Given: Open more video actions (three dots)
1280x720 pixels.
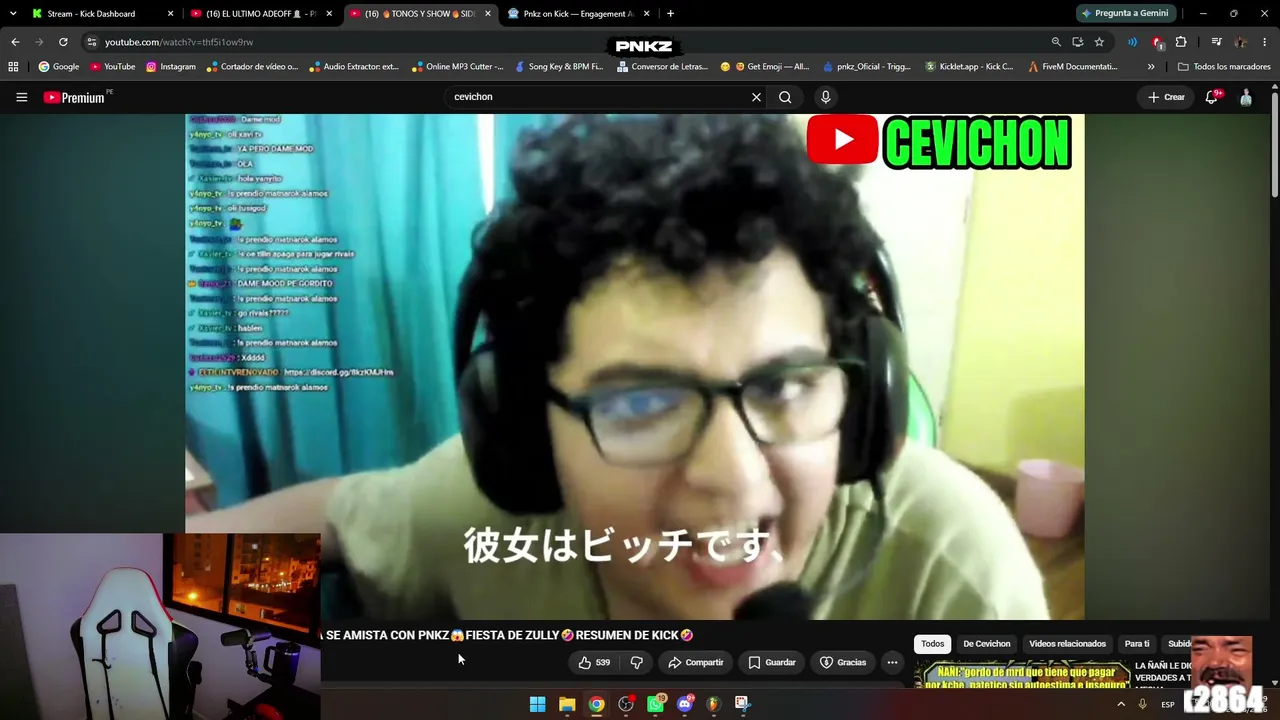Looking at the screenshot, I should click(892, 662).
